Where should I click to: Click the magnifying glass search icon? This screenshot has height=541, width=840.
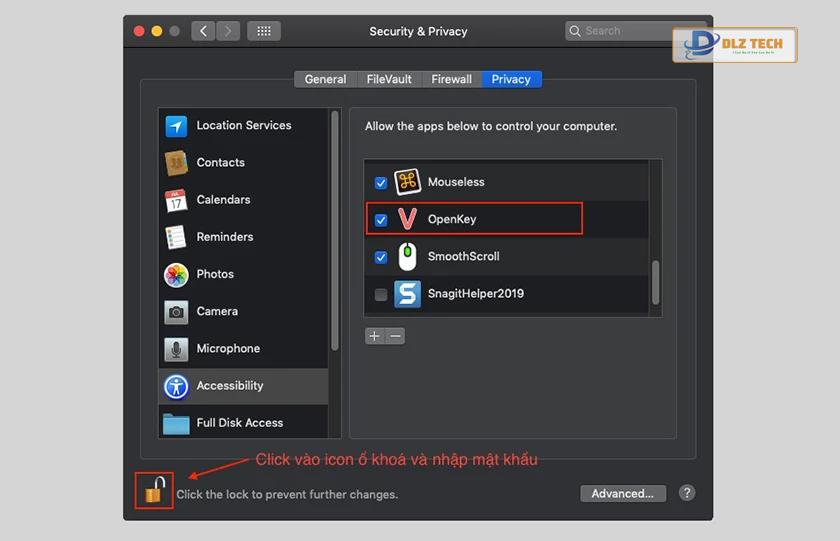pos(574,31)
